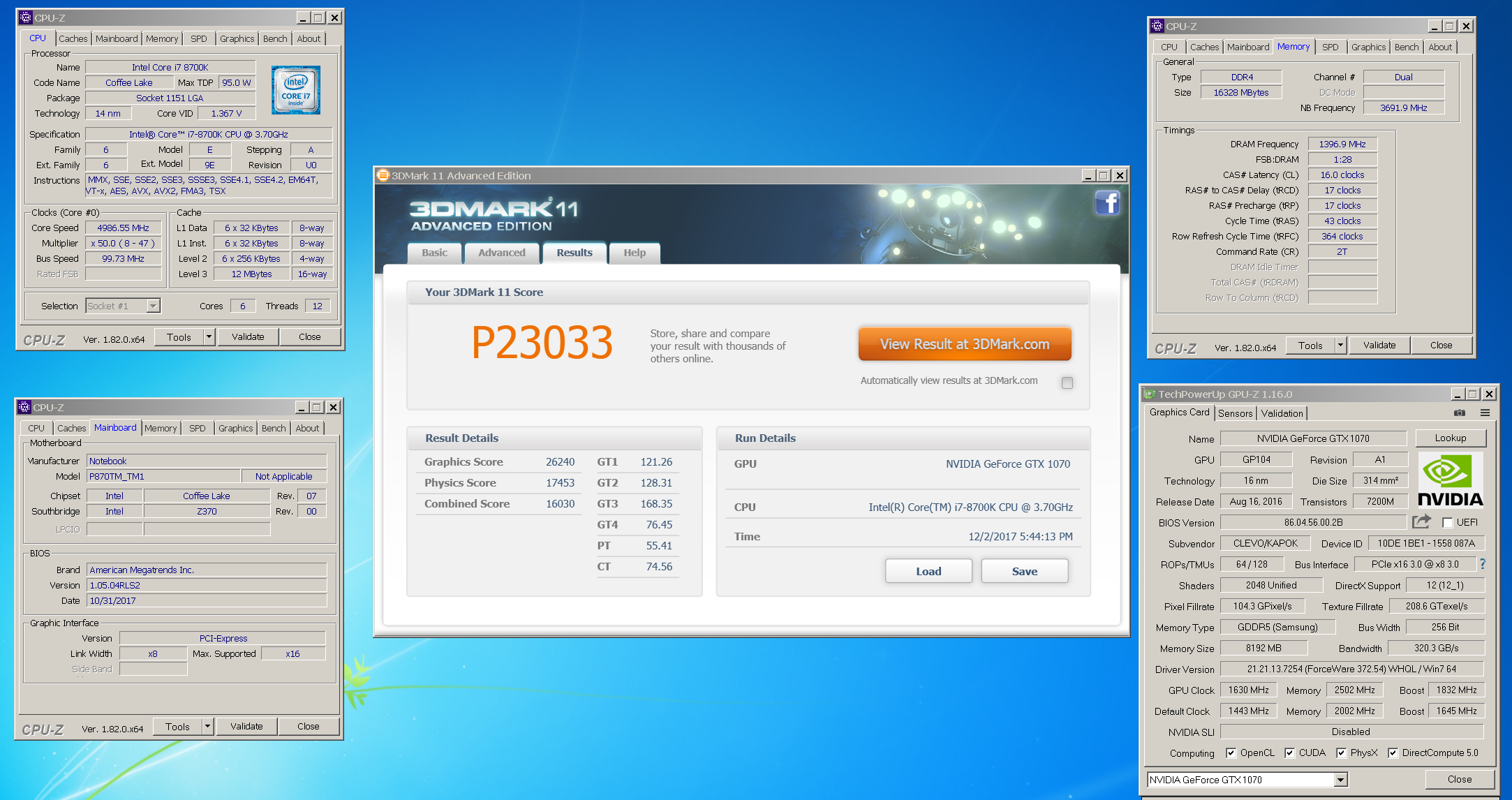
Task: Maximize the 3DMark 11 window
Action: (1104, 176)
